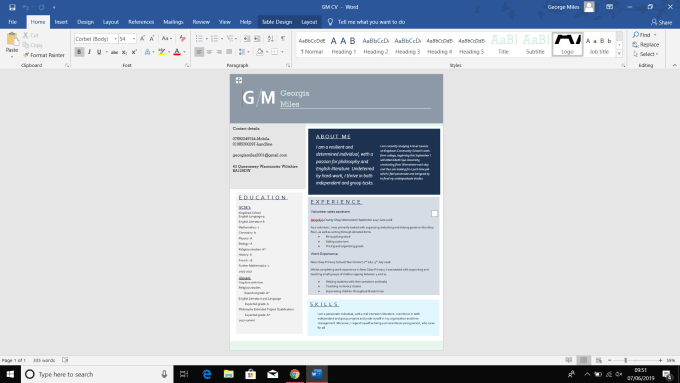Toggle Bold formatting
Screen dimensions: 680x383
[x=79, y=52]
